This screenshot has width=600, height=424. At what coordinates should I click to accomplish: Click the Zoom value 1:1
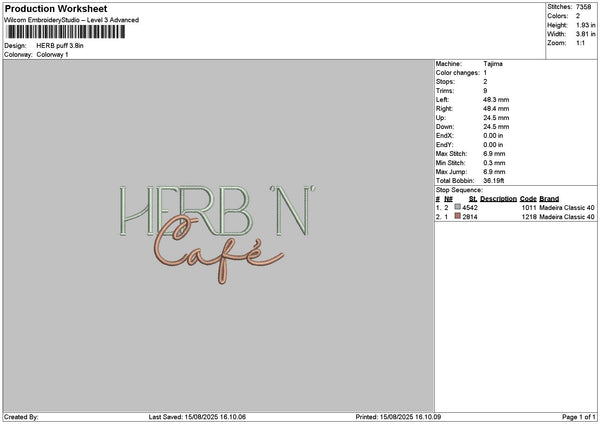(580, 43)
